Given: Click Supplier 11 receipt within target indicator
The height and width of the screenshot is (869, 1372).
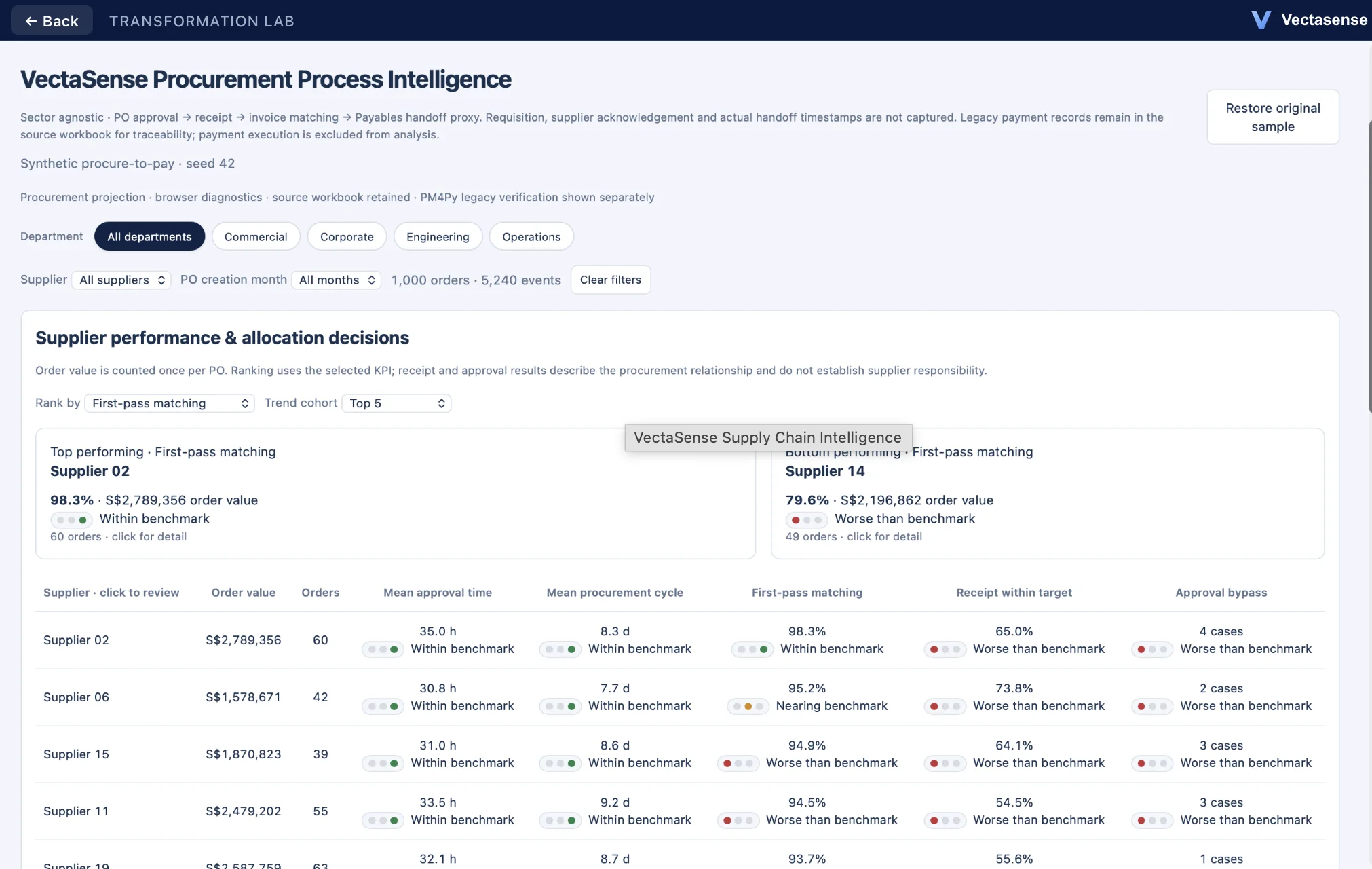Looking at the screenshot, I should [945, 821].
